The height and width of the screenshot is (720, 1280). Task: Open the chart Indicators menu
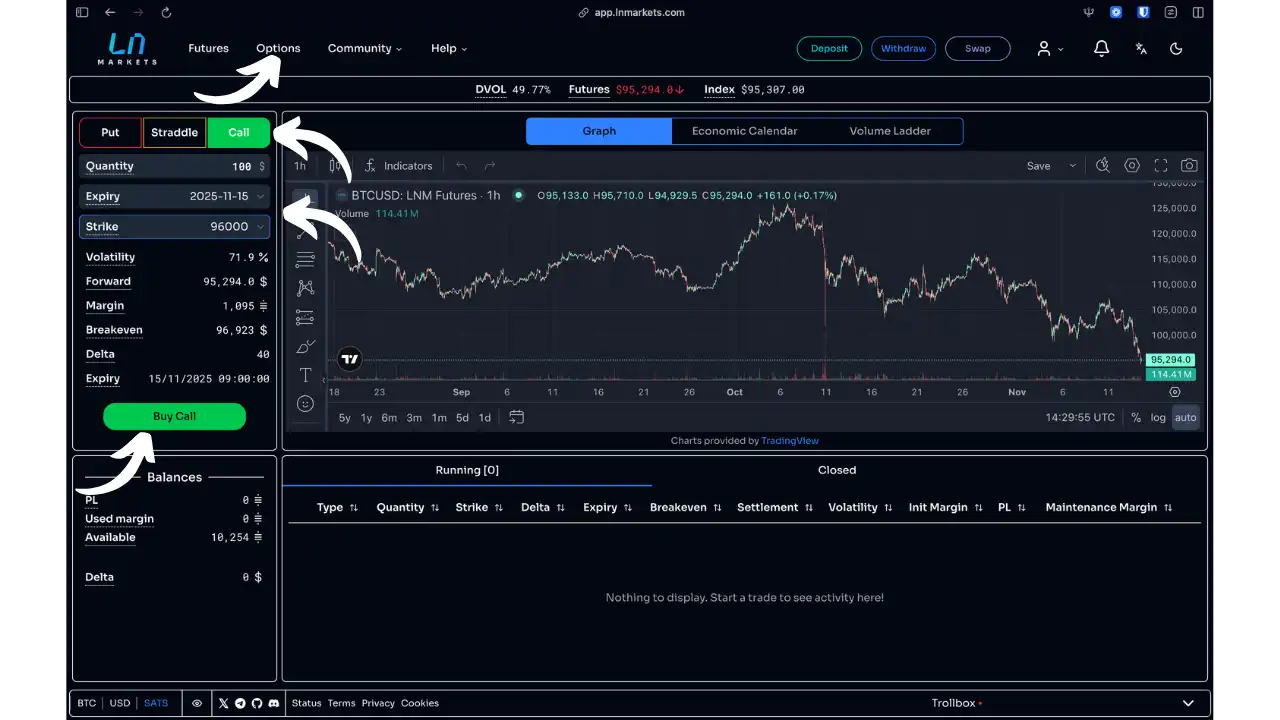click(x=398, y=166)
